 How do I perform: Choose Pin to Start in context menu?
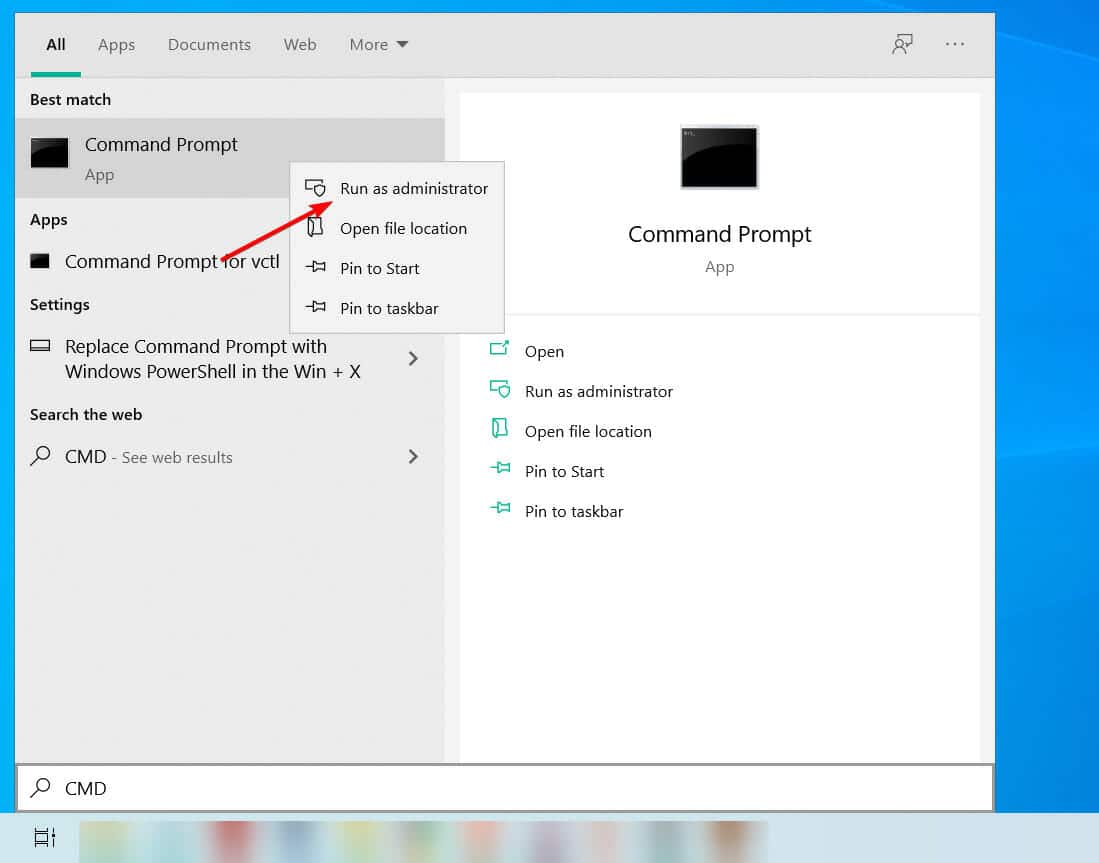point(397,269)
